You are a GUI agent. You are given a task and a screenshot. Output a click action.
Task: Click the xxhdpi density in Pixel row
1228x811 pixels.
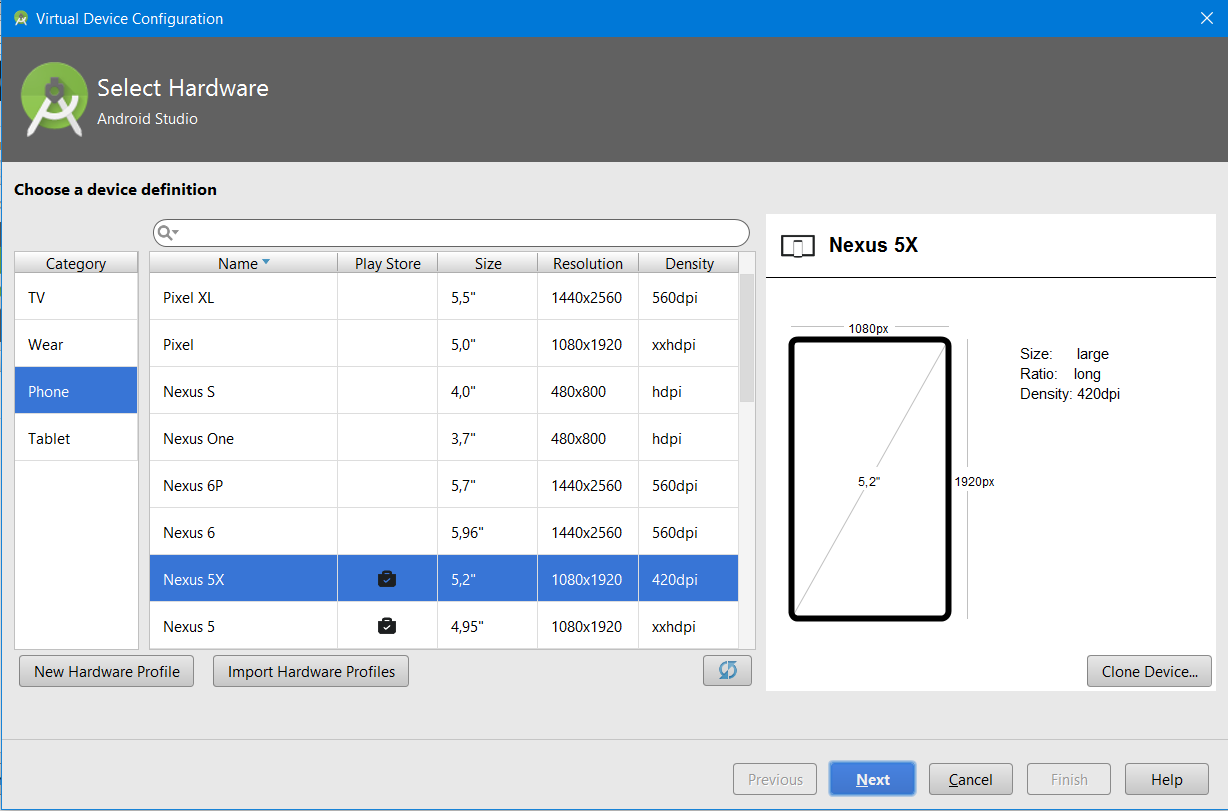coord(674,344)
